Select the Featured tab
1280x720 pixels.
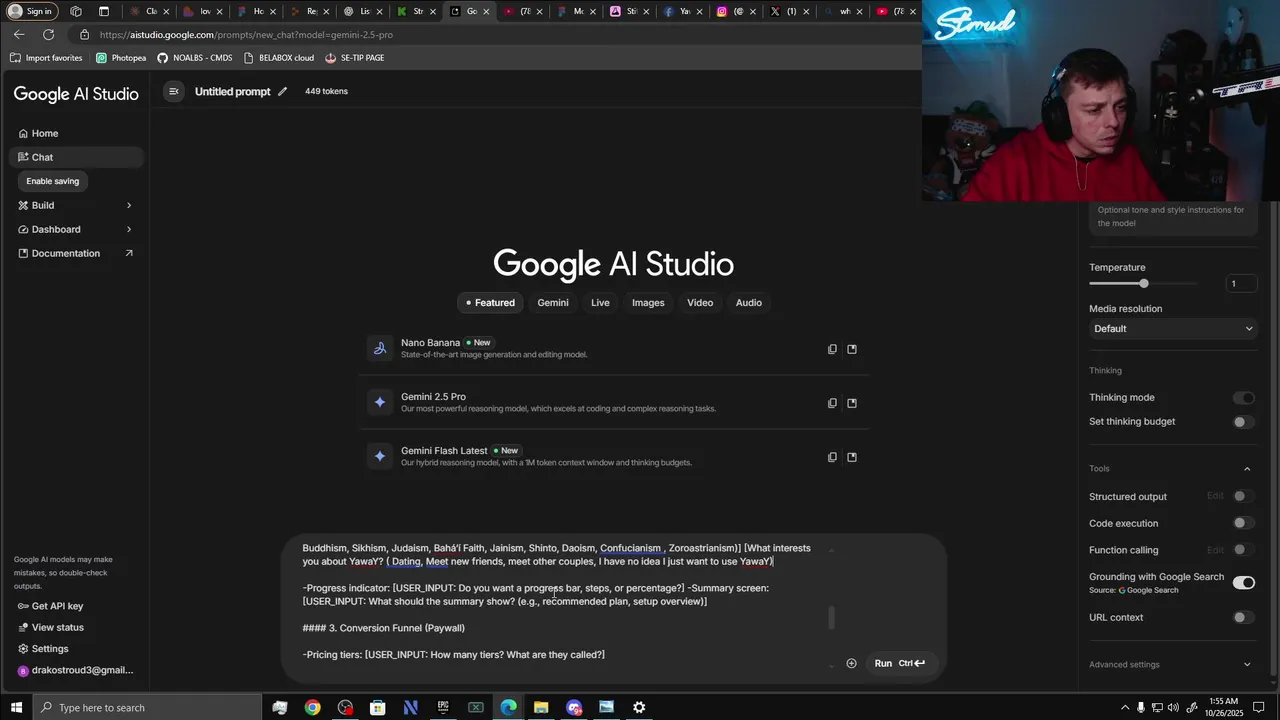tap(490, 303)
